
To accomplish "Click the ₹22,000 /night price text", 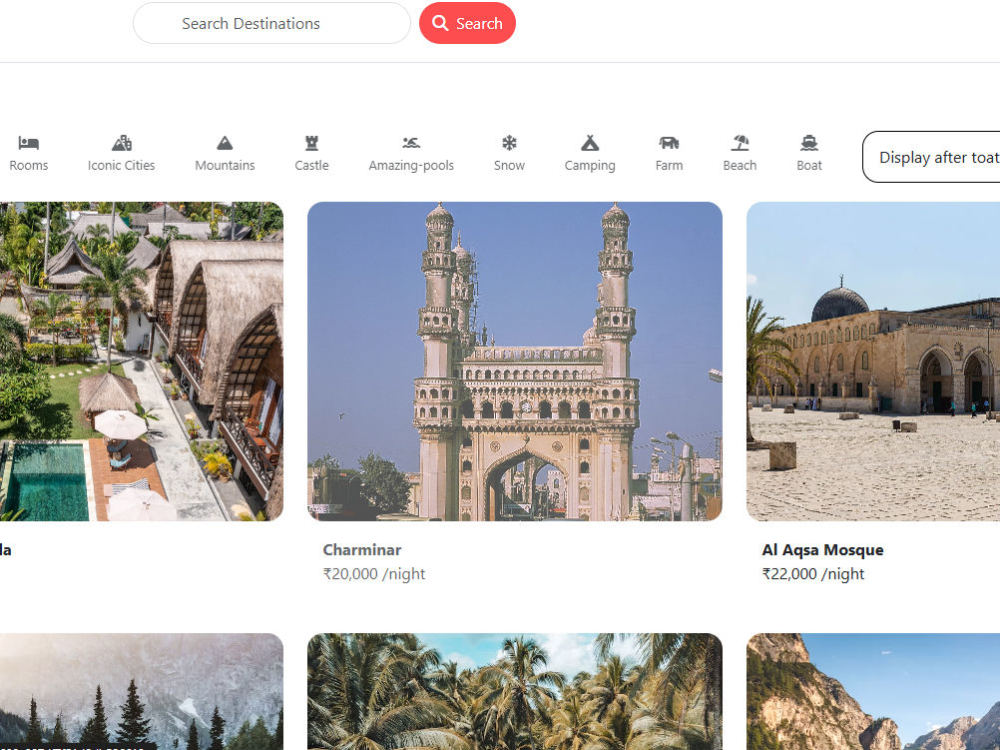I will pos(813,574).
